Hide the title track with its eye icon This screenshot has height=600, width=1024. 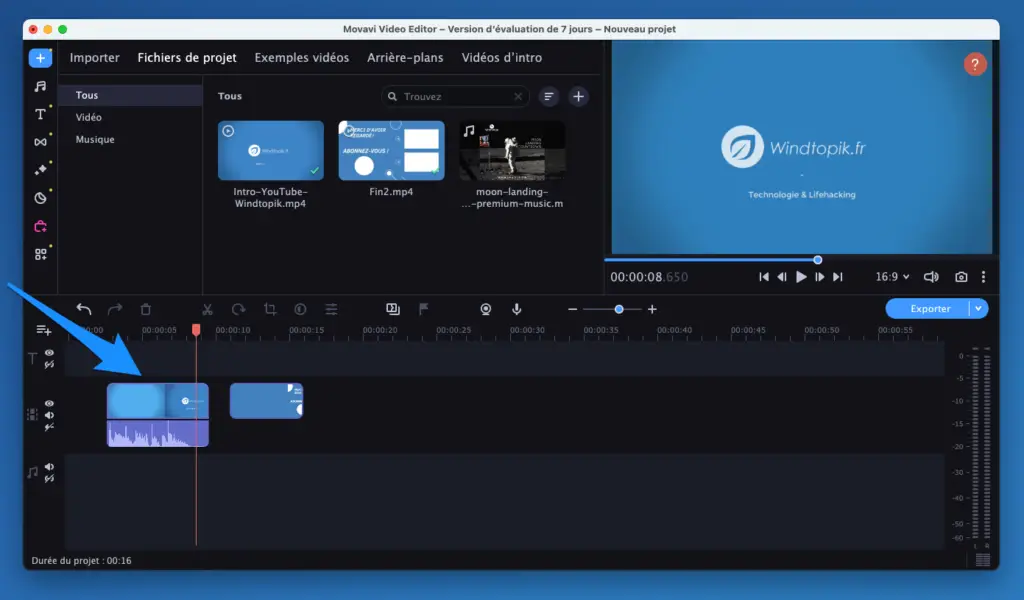pos(50,353)
